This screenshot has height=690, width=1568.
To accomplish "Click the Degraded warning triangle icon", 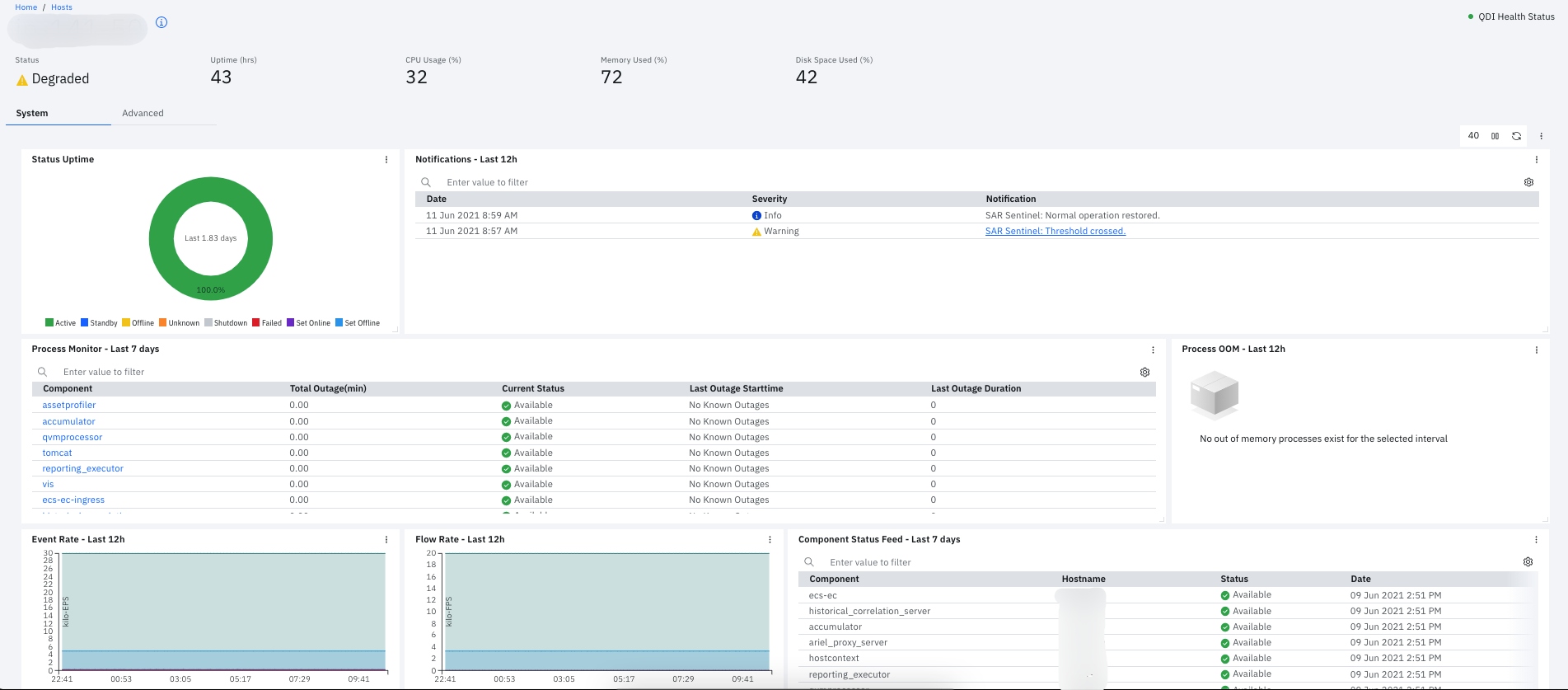I will pos(22,80).
